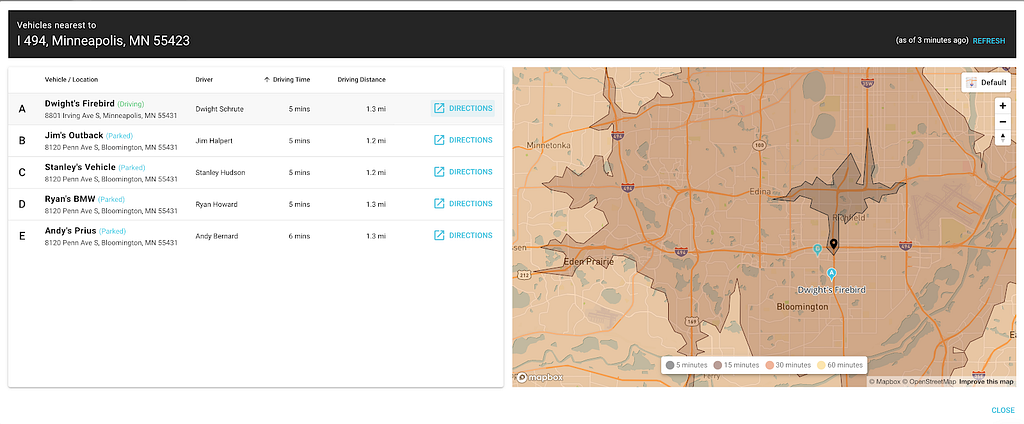Image resolution: width=1024 pixels, height=424 pixels.
Task: Refresh the nearest vehicles list
Action: [989, 41]
